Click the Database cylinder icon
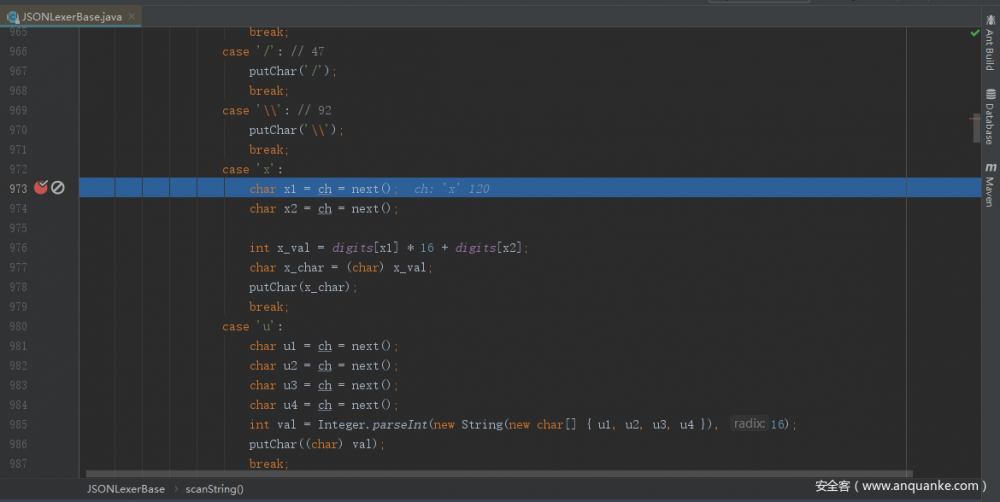 point(990,94)
